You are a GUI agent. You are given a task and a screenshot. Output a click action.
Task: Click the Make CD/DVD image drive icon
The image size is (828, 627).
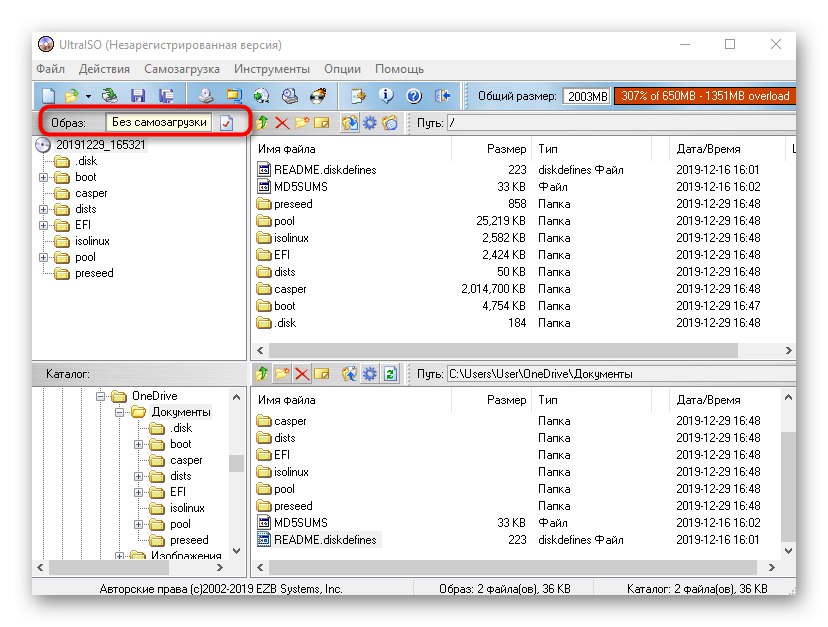[205, 96]
